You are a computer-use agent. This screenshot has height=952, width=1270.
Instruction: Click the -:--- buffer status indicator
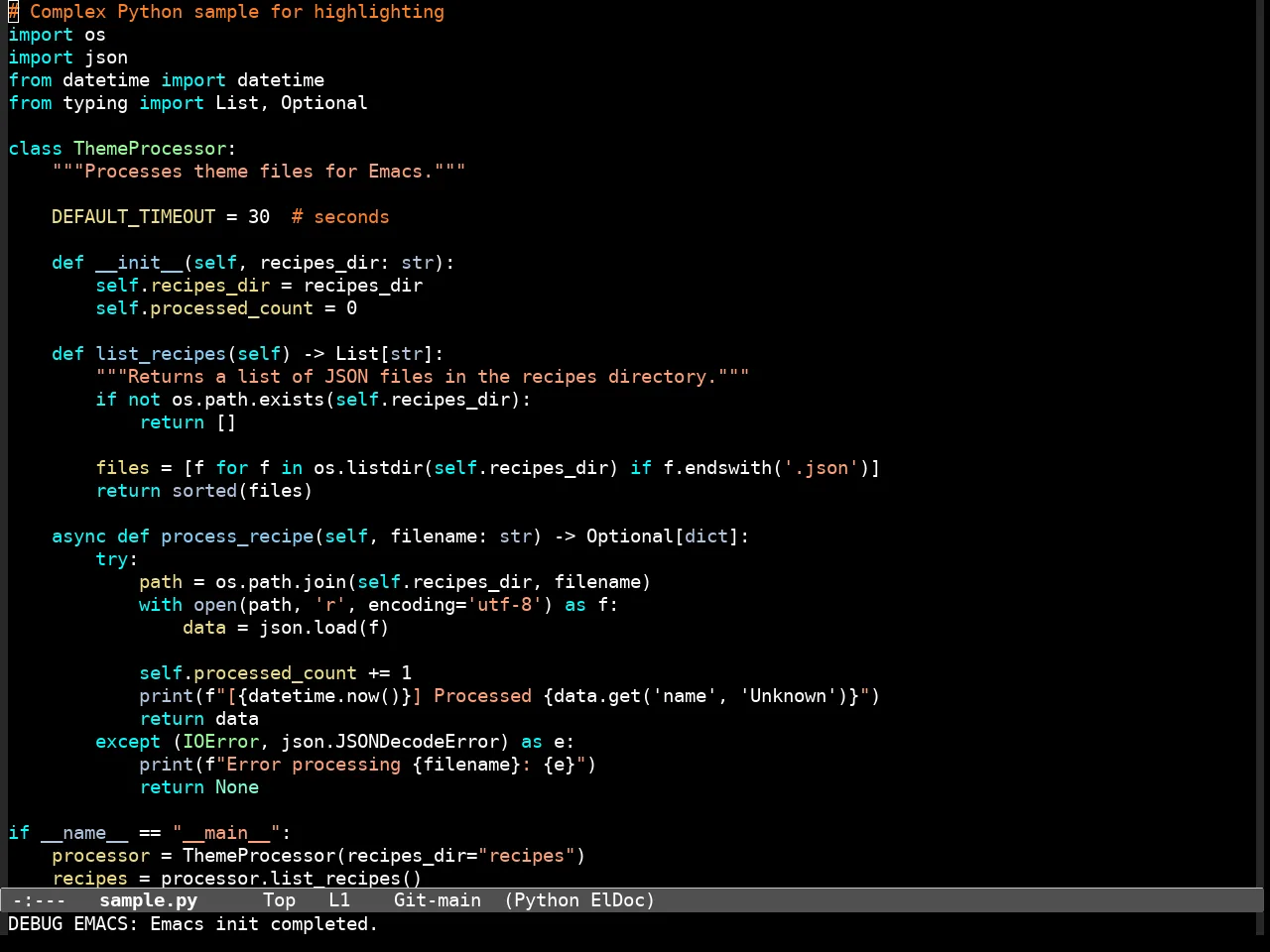(40, 900)
